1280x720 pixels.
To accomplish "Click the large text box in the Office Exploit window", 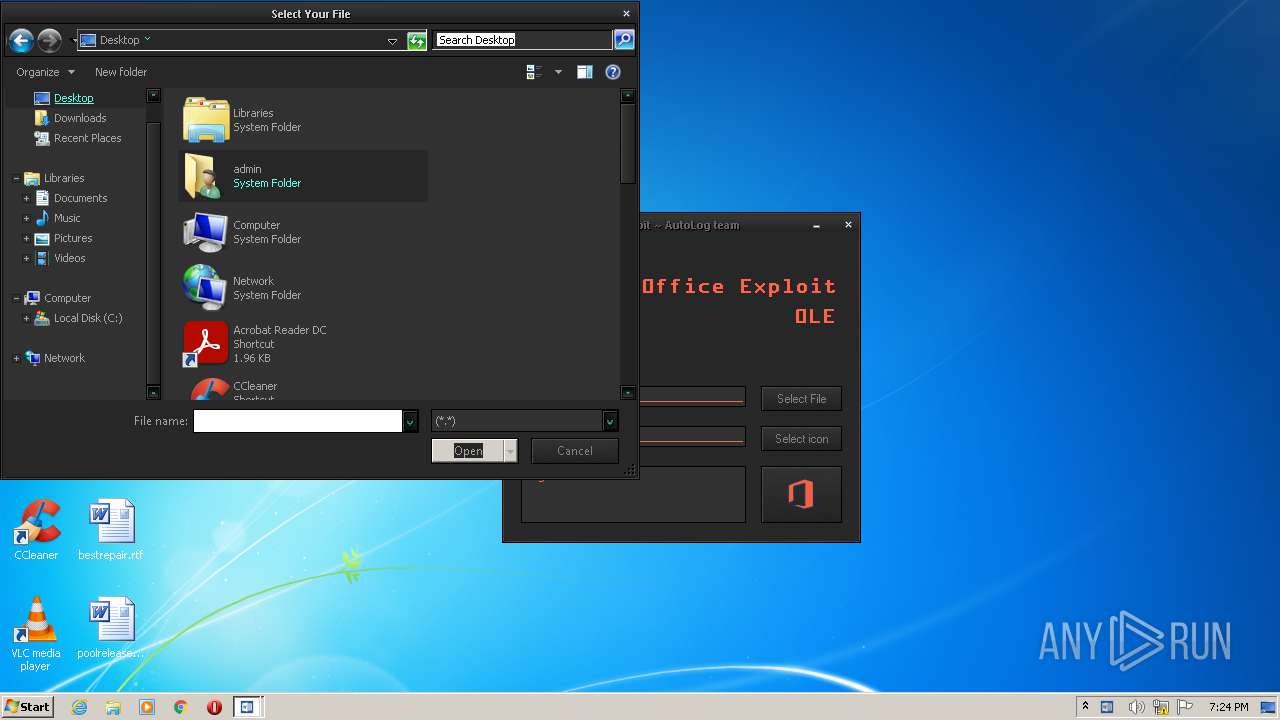I will point(633,494).
